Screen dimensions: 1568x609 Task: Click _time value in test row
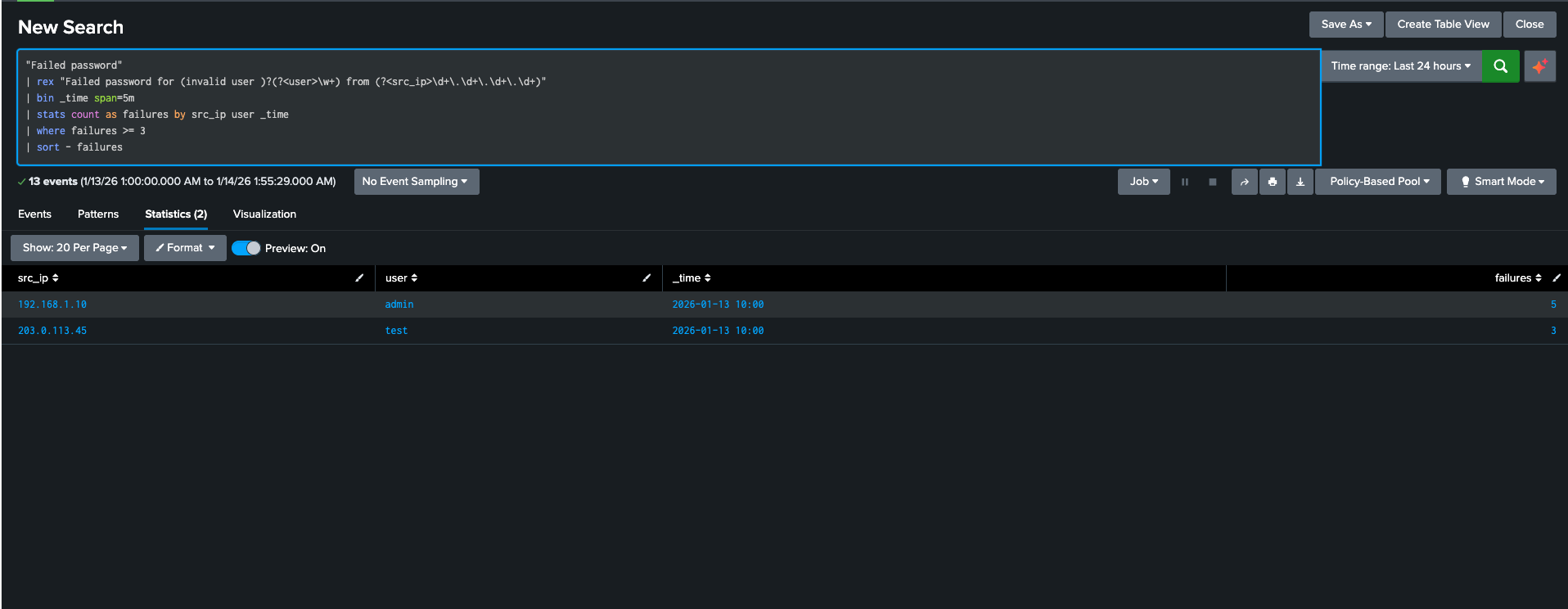[718, 331]
